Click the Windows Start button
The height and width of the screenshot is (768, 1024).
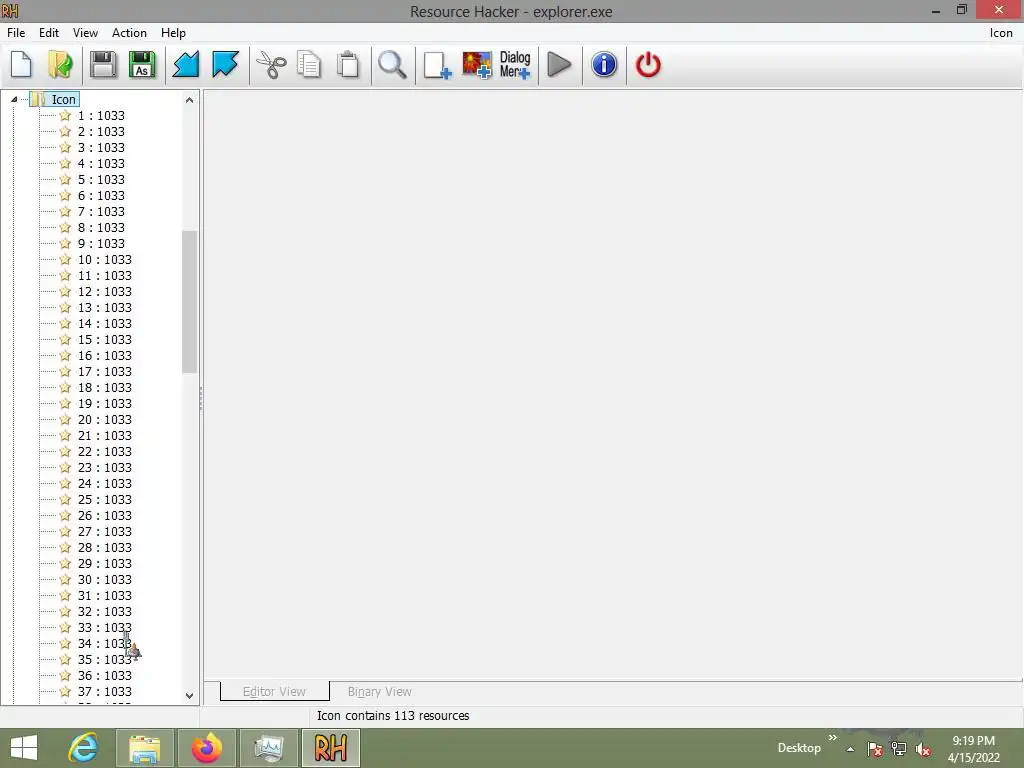tap(24, 748)
